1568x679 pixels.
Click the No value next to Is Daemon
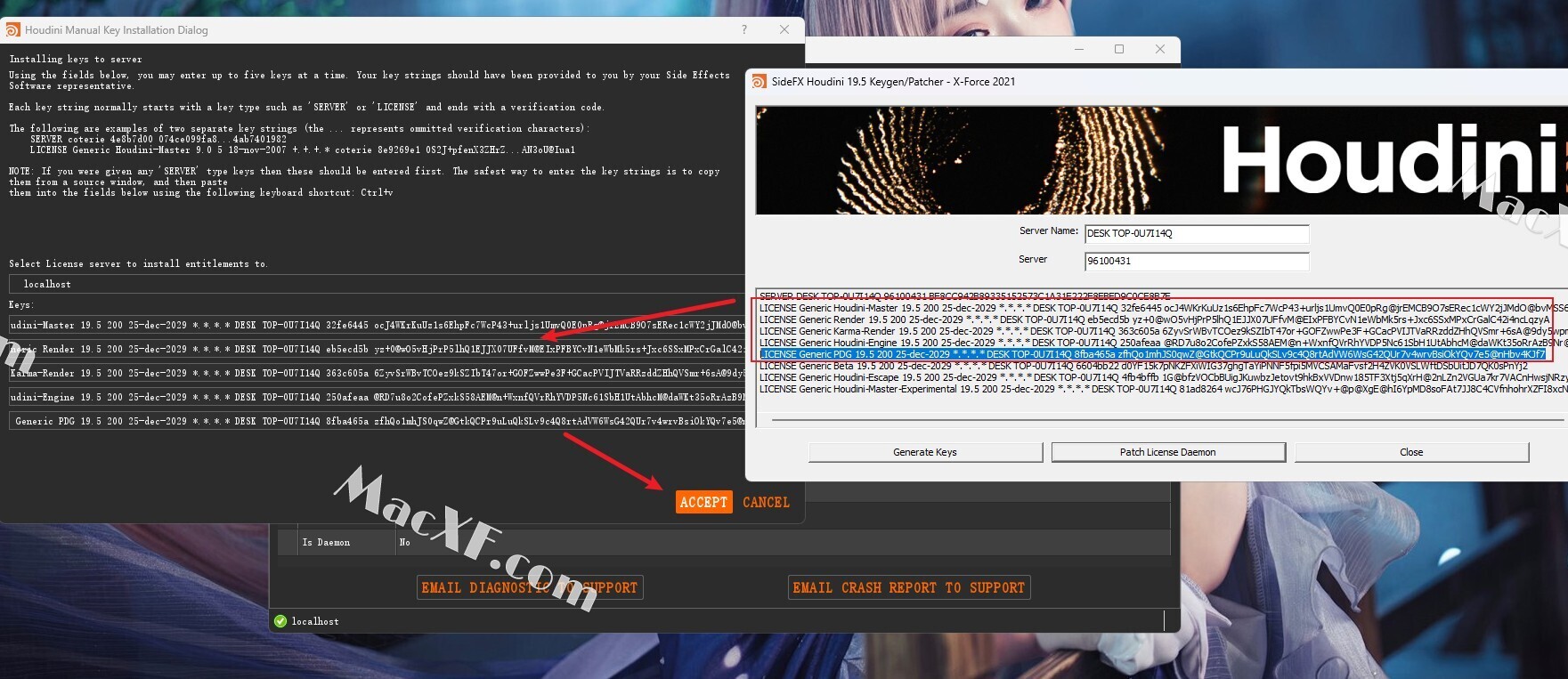coord(404,542)
